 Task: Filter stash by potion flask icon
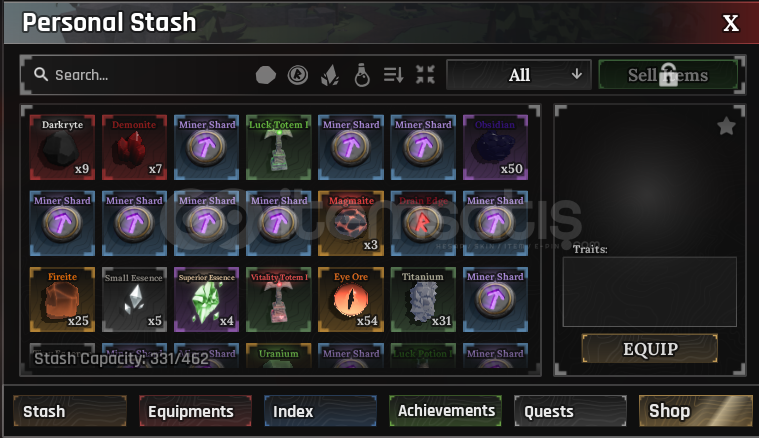pyautogui.click(x=362, y=75)
